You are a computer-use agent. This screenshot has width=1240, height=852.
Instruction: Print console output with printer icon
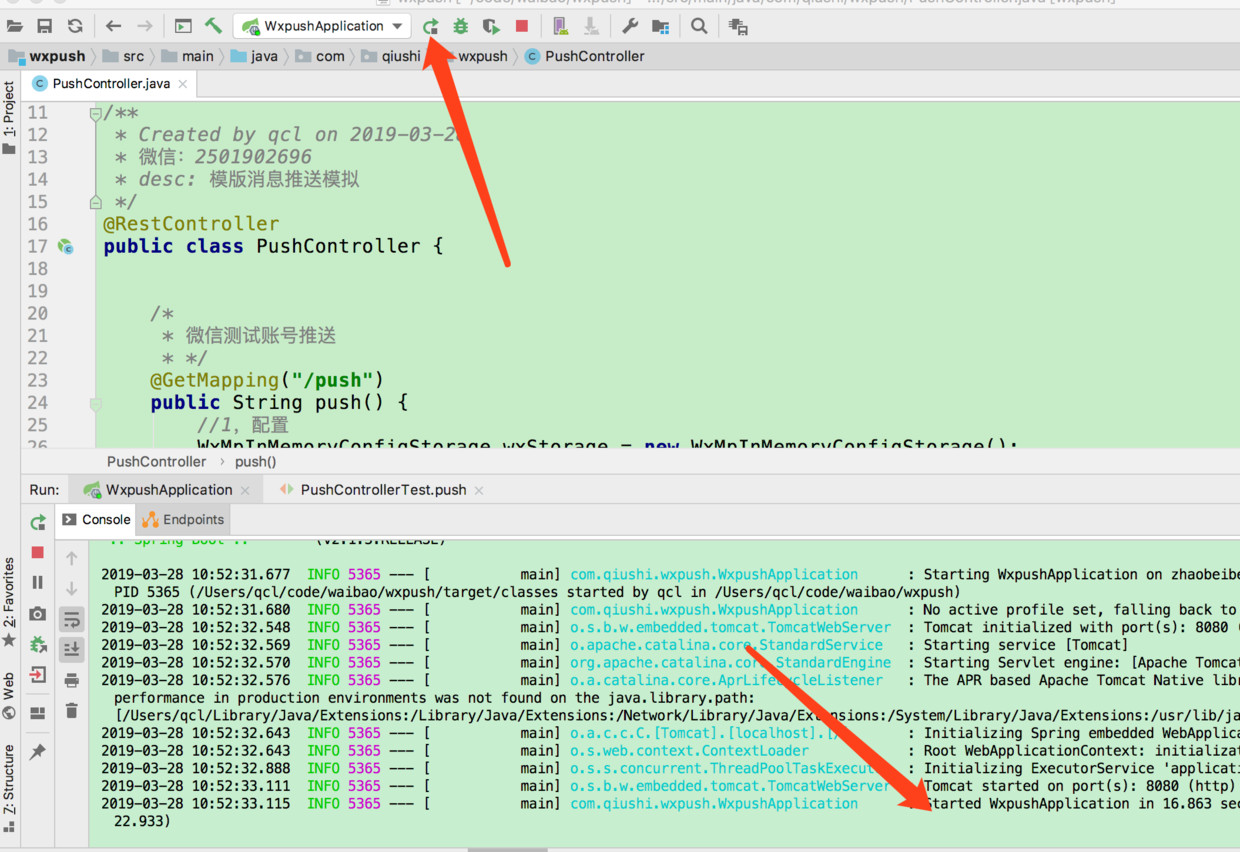pos(71,680)
